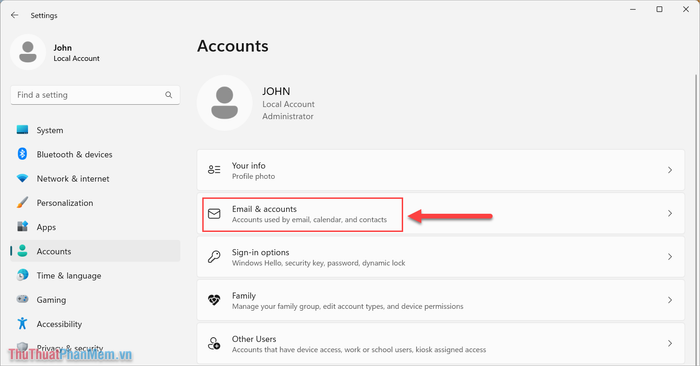Expand Sign-in options chevron
Image resolution: width=700 pixels, height=366 pixels.
click(670, 257)
